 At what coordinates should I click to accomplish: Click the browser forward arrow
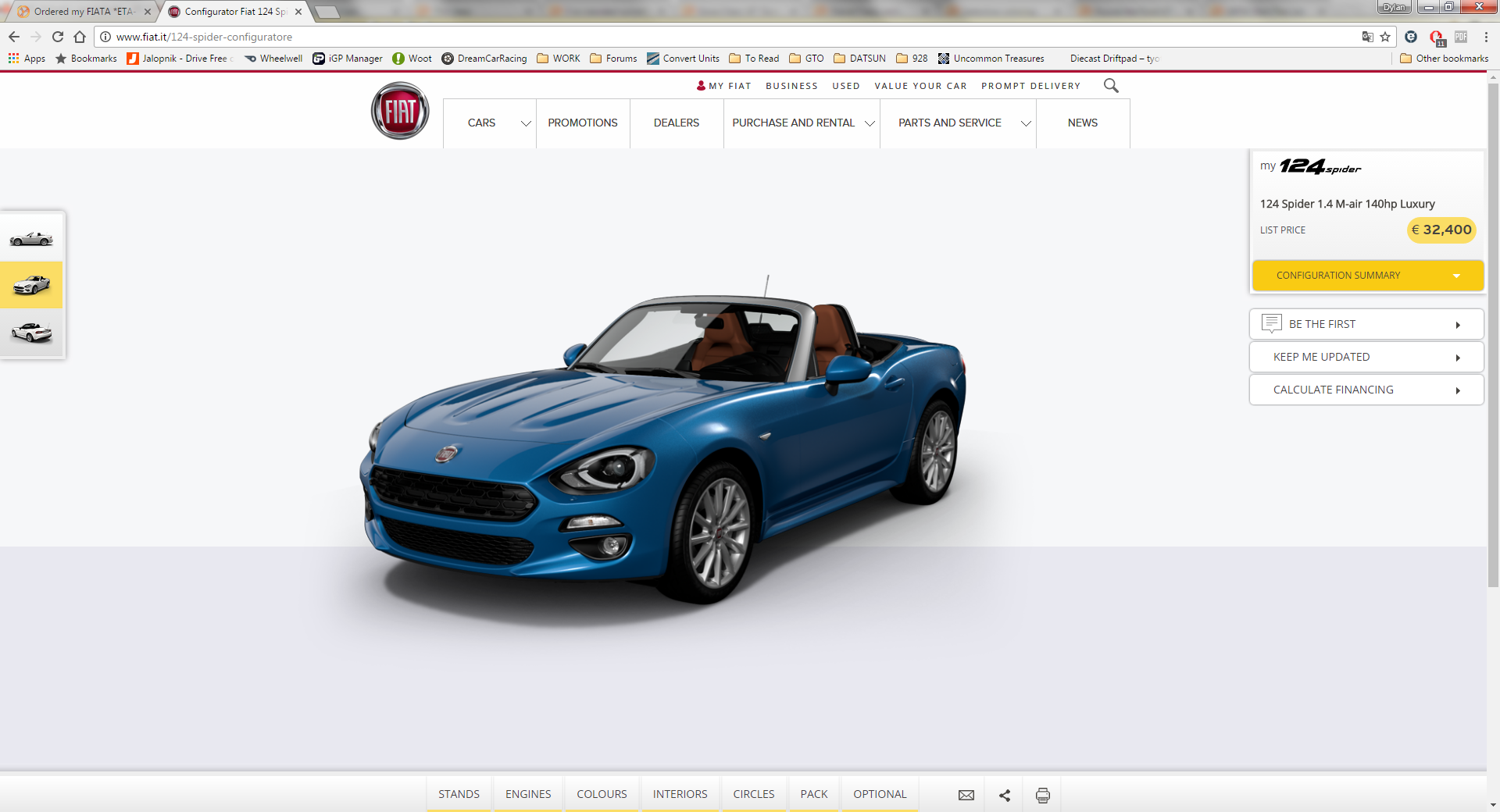[36, 37]
